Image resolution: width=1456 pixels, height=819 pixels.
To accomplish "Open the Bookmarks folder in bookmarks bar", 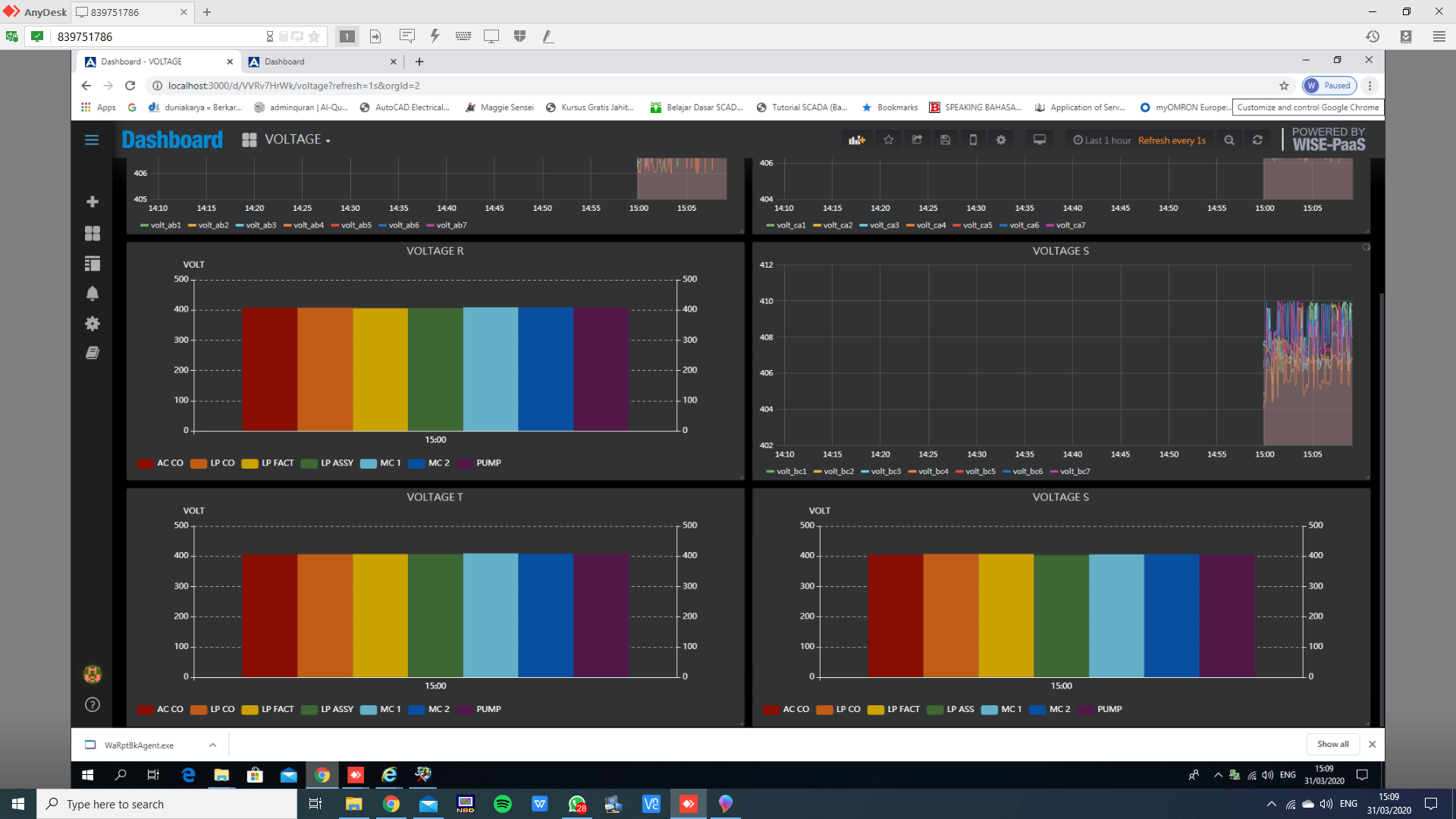I will (x=890, y=108).
